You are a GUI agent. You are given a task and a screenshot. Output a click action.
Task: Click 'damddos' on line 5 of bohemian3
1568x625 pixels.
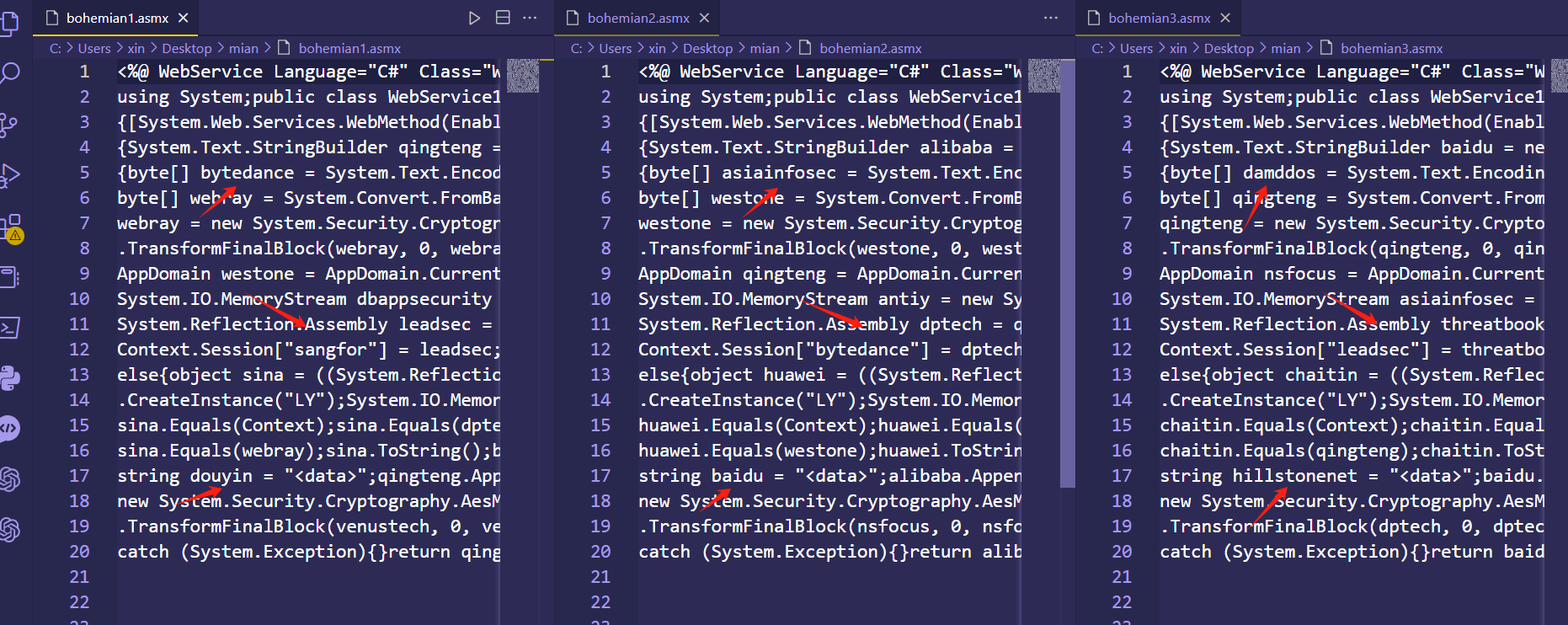coord(1279,173)
